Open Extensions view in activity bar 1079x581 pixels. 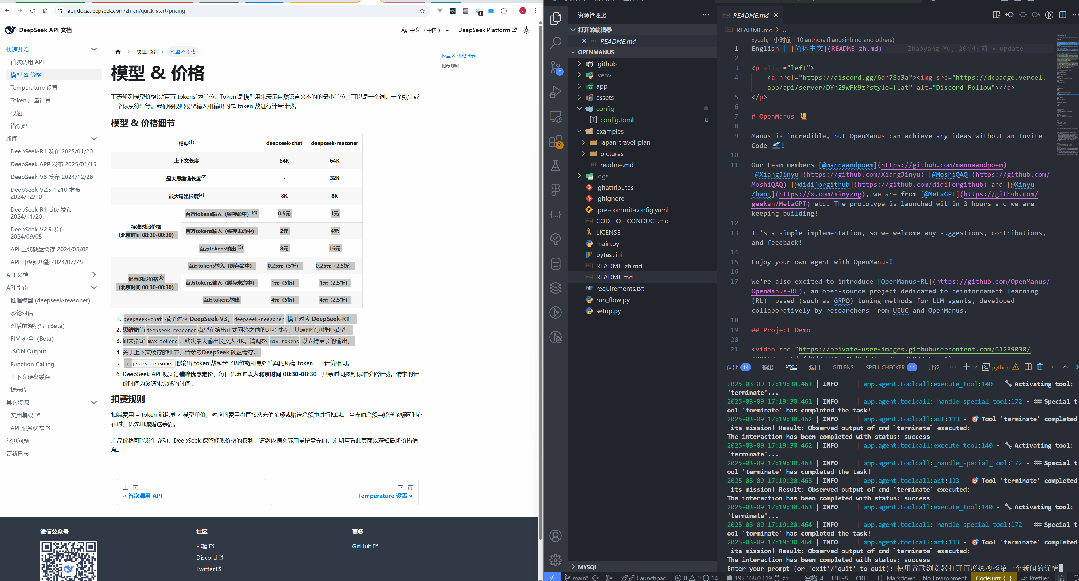tap(556, 142)
